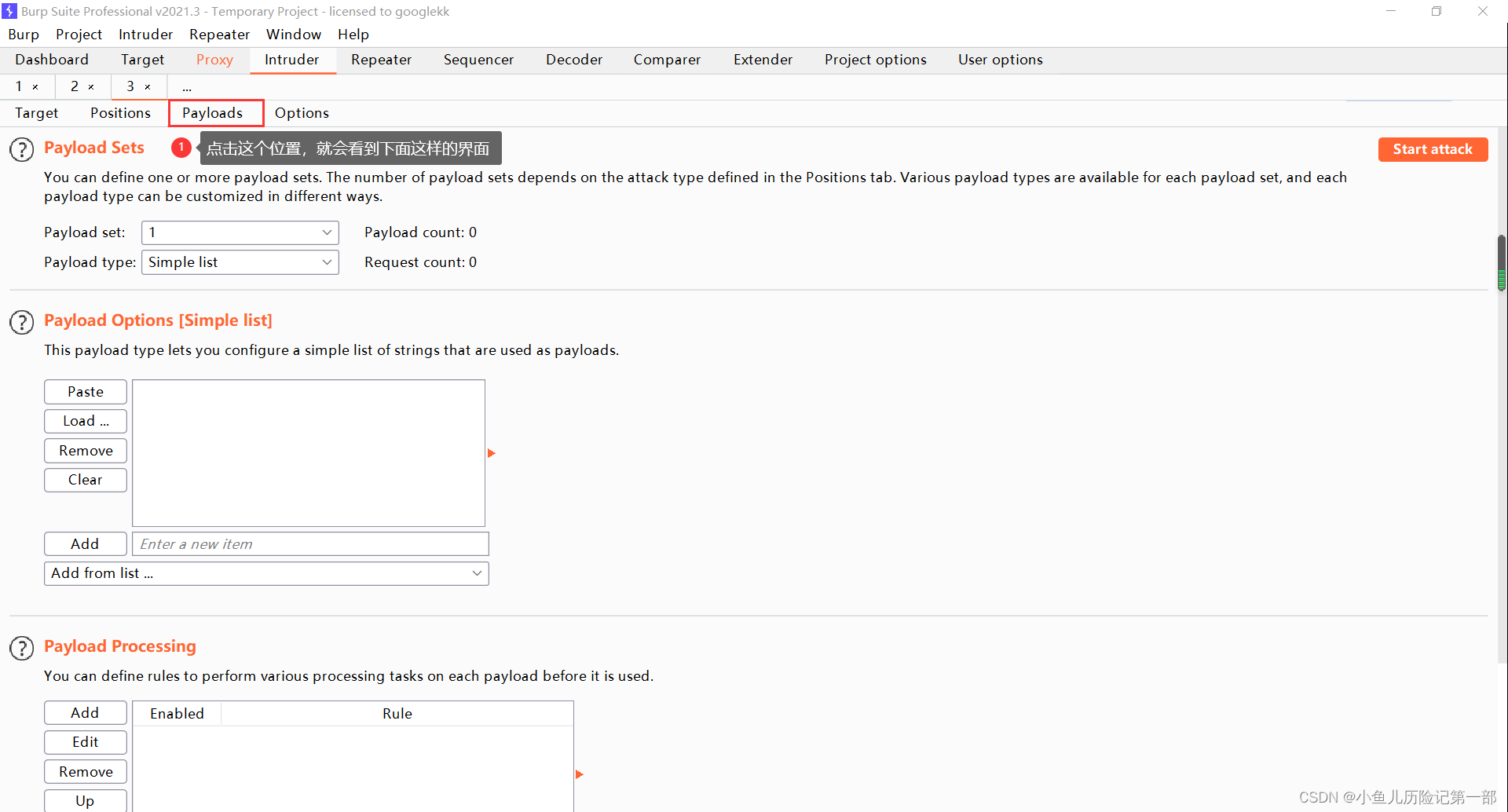1508x812 pixels.
Task: Click Remove in Payload Processing
Action: (86, 772)
